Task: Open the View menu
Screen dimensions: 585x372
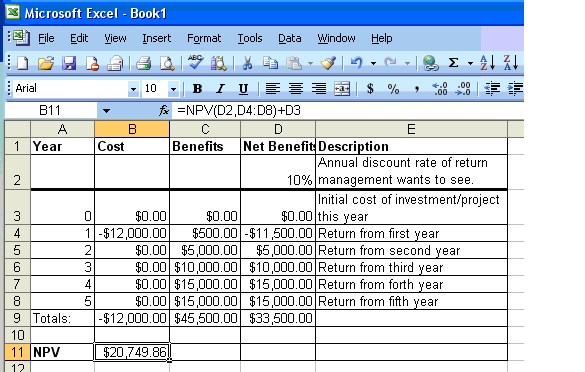Action: (115, 38)
